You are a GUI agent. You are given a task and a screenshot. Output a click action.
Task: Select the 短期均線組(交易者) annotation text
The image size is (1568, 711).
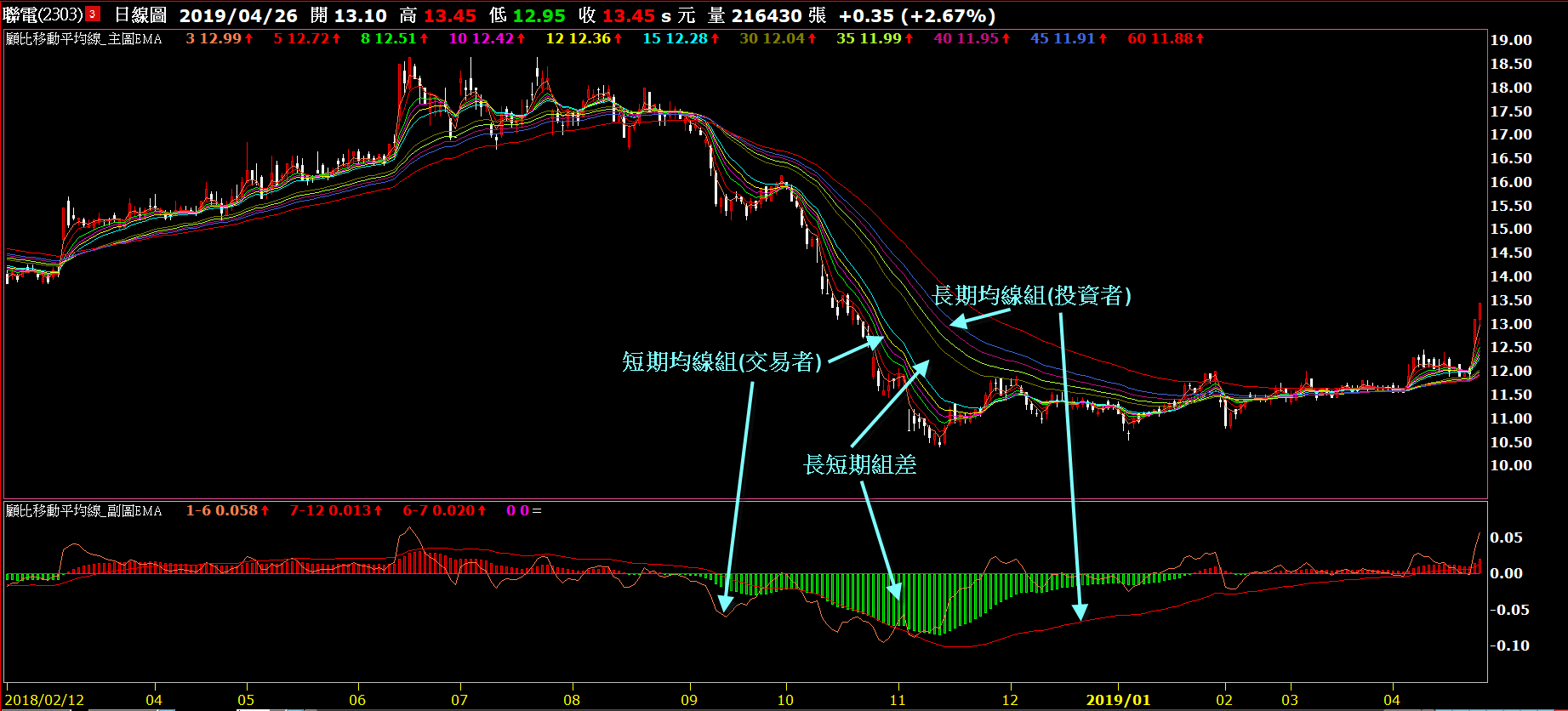pos(721,361)
